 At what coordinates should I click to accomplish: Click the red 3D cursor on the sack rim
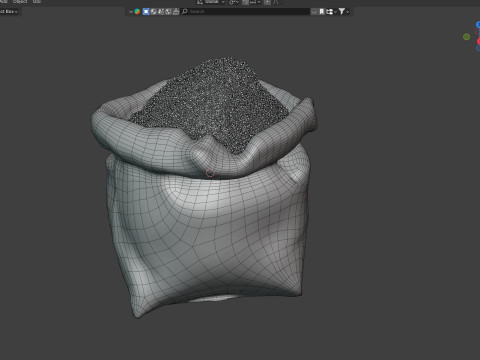tap(210, 173)
